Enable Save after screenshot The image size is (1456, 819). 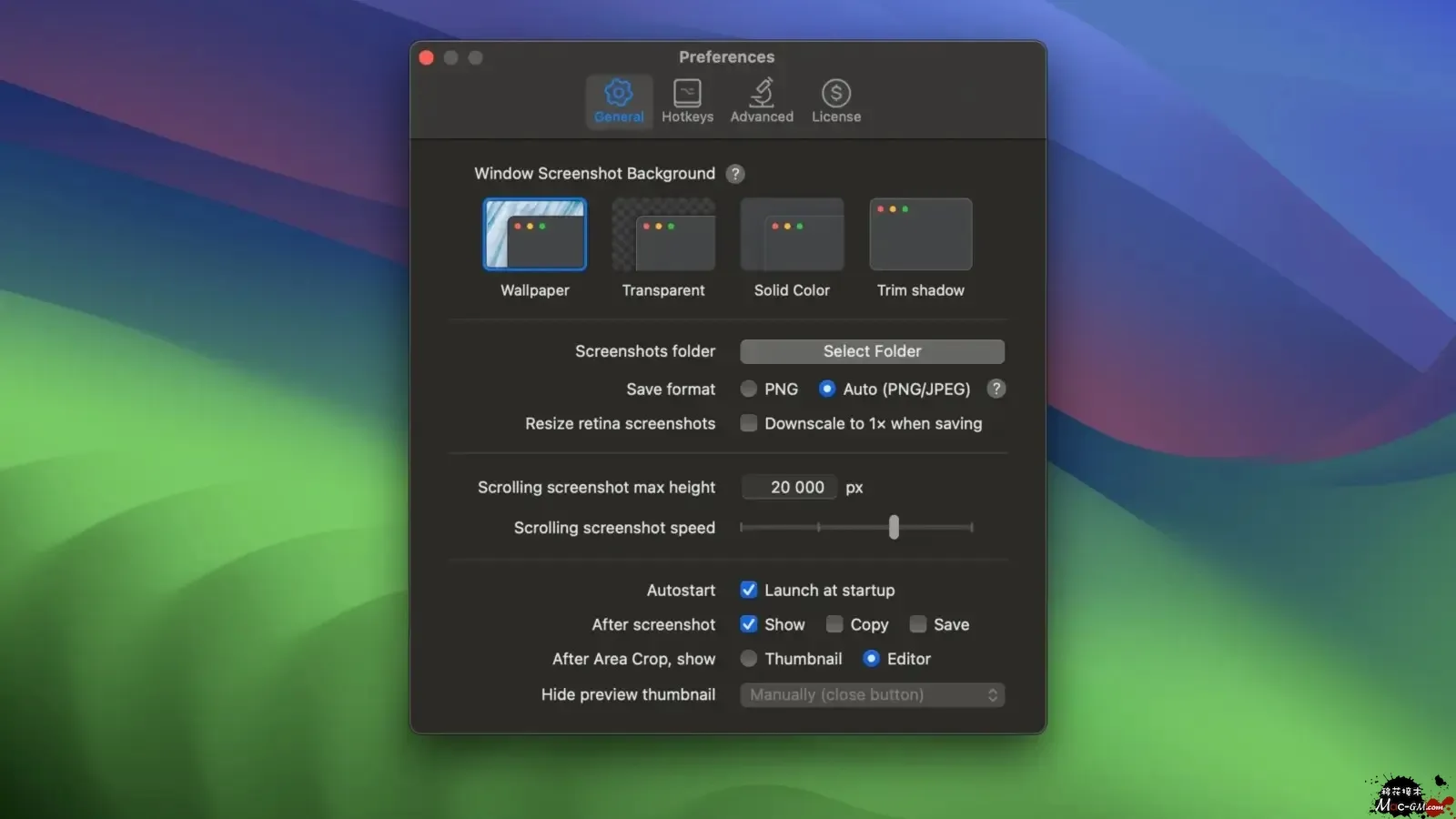click(x=918, y=624)
